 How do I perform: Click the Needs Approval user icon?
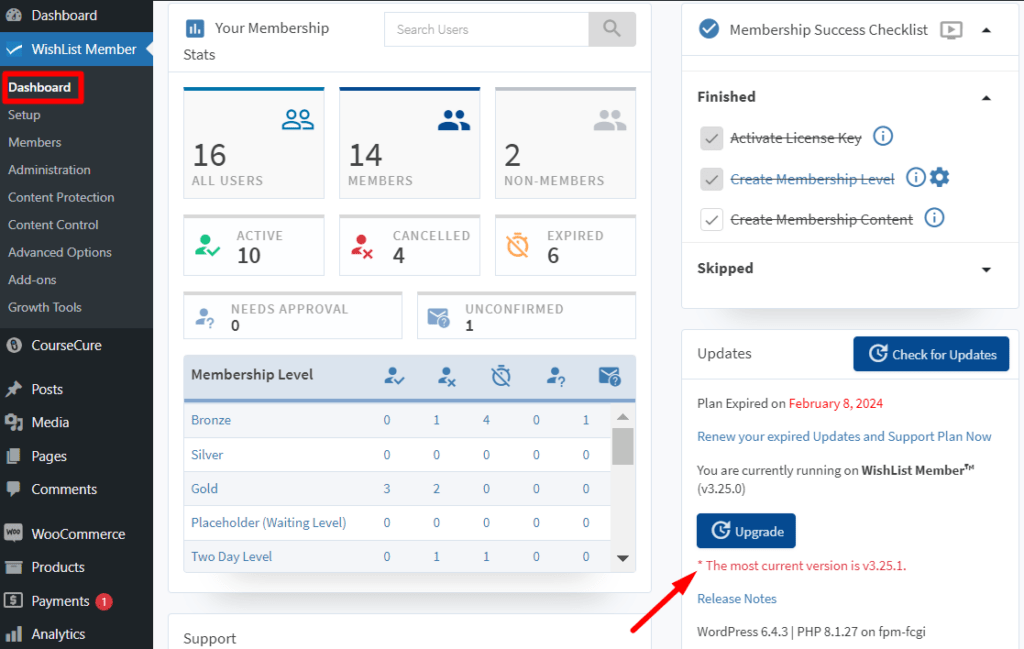coord(205,317)
